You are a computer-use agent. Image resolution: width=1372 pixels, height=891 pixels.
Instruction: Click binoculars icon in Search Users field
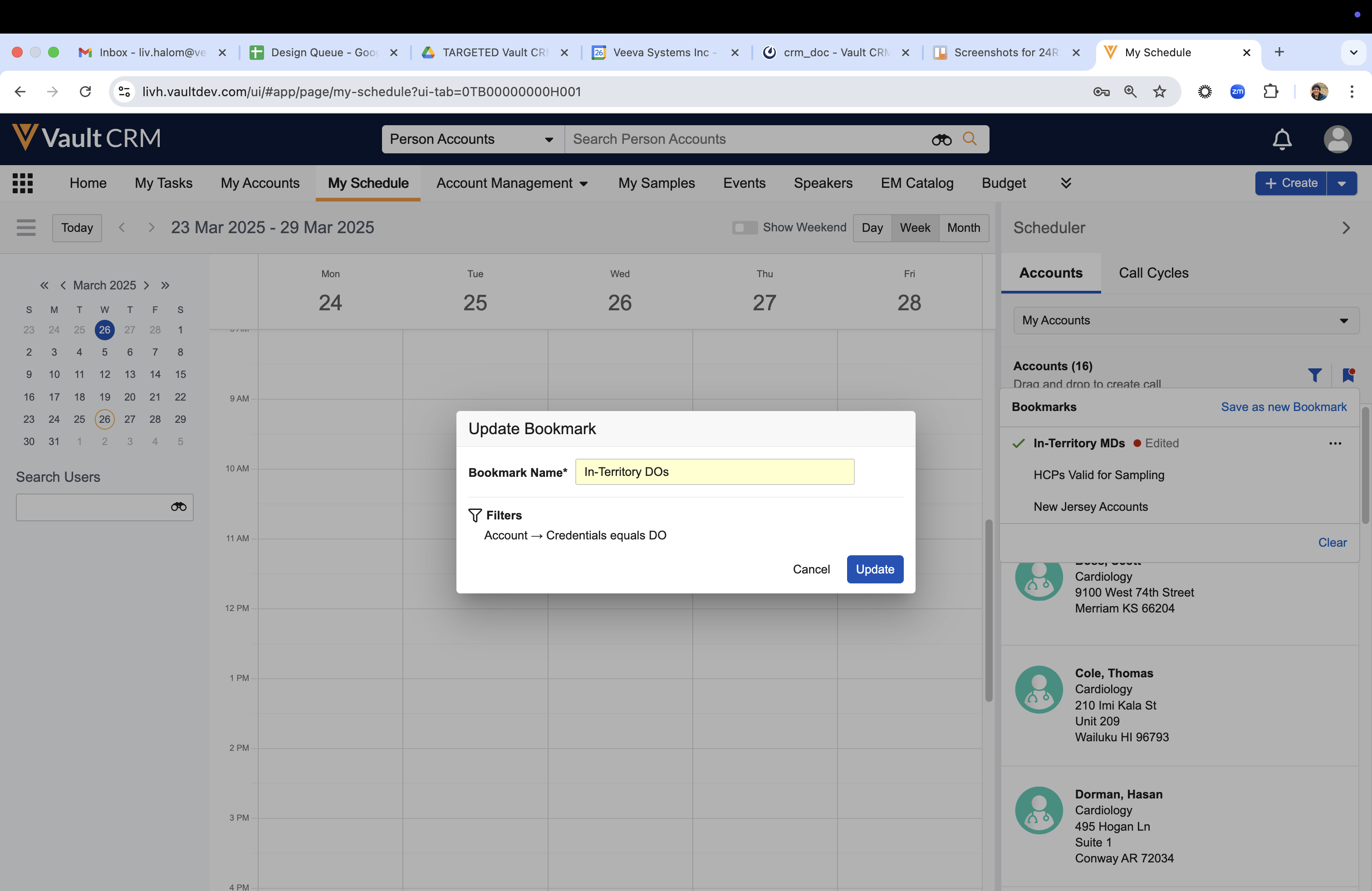point(179,507)
